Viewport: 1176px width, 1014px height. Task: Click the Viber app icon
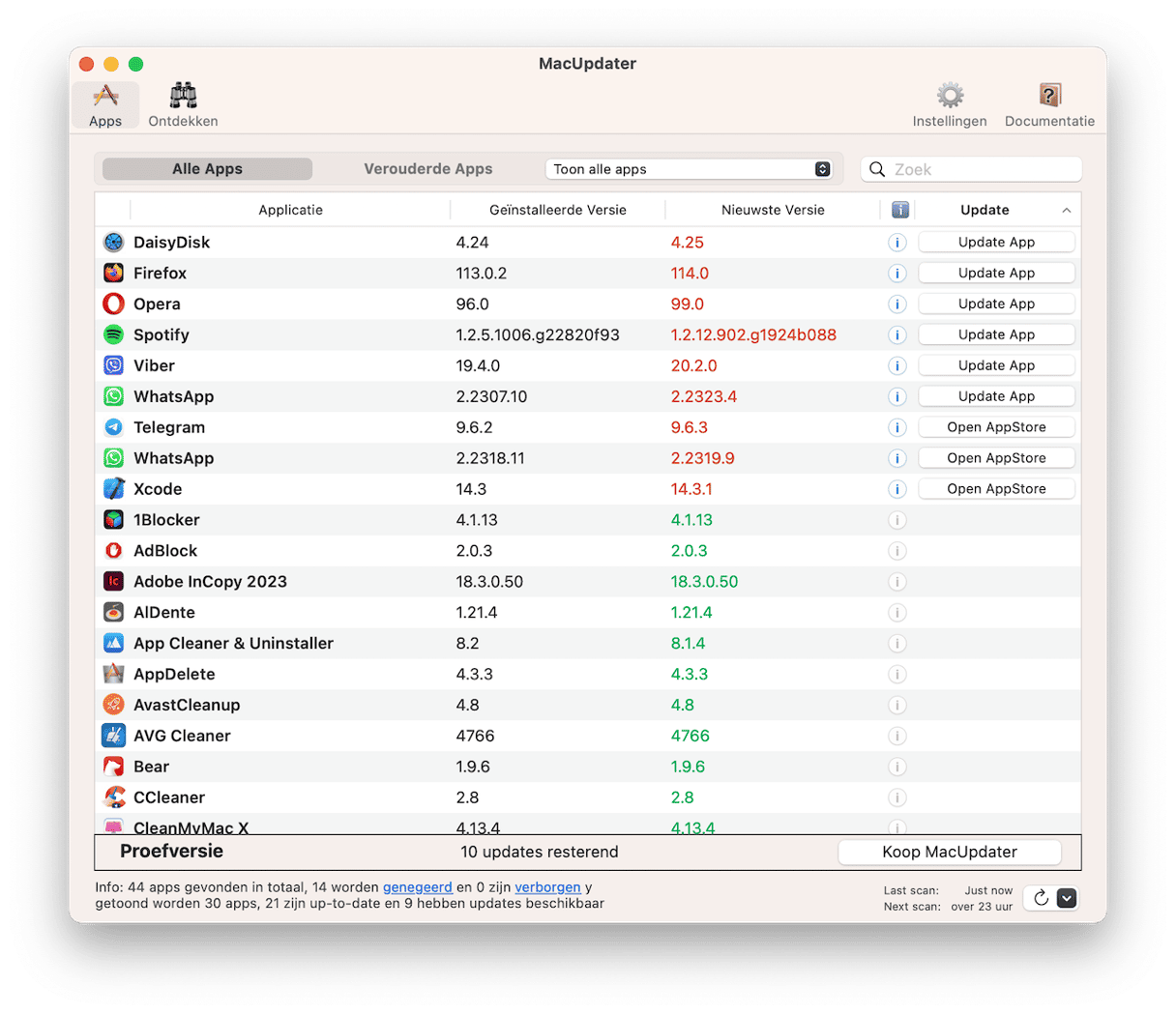pos(113,366)
